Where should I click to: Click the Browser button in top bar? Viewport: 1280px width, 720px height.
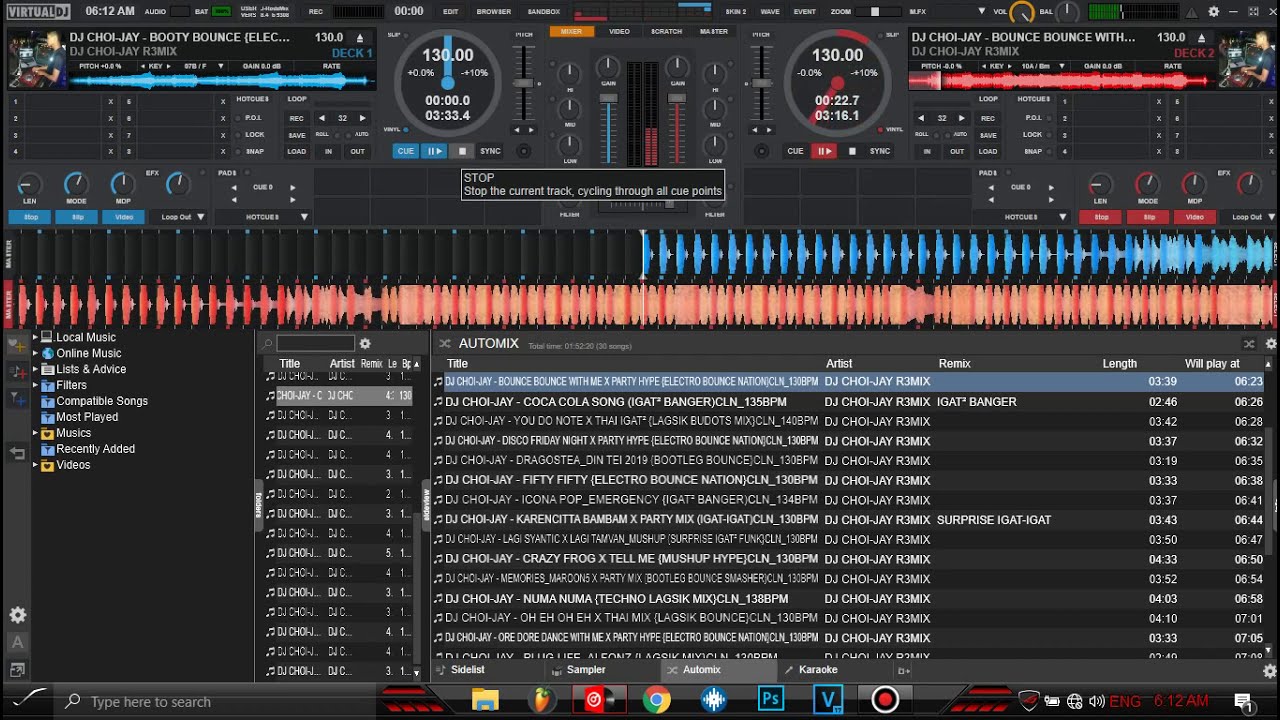coord(494,12)
